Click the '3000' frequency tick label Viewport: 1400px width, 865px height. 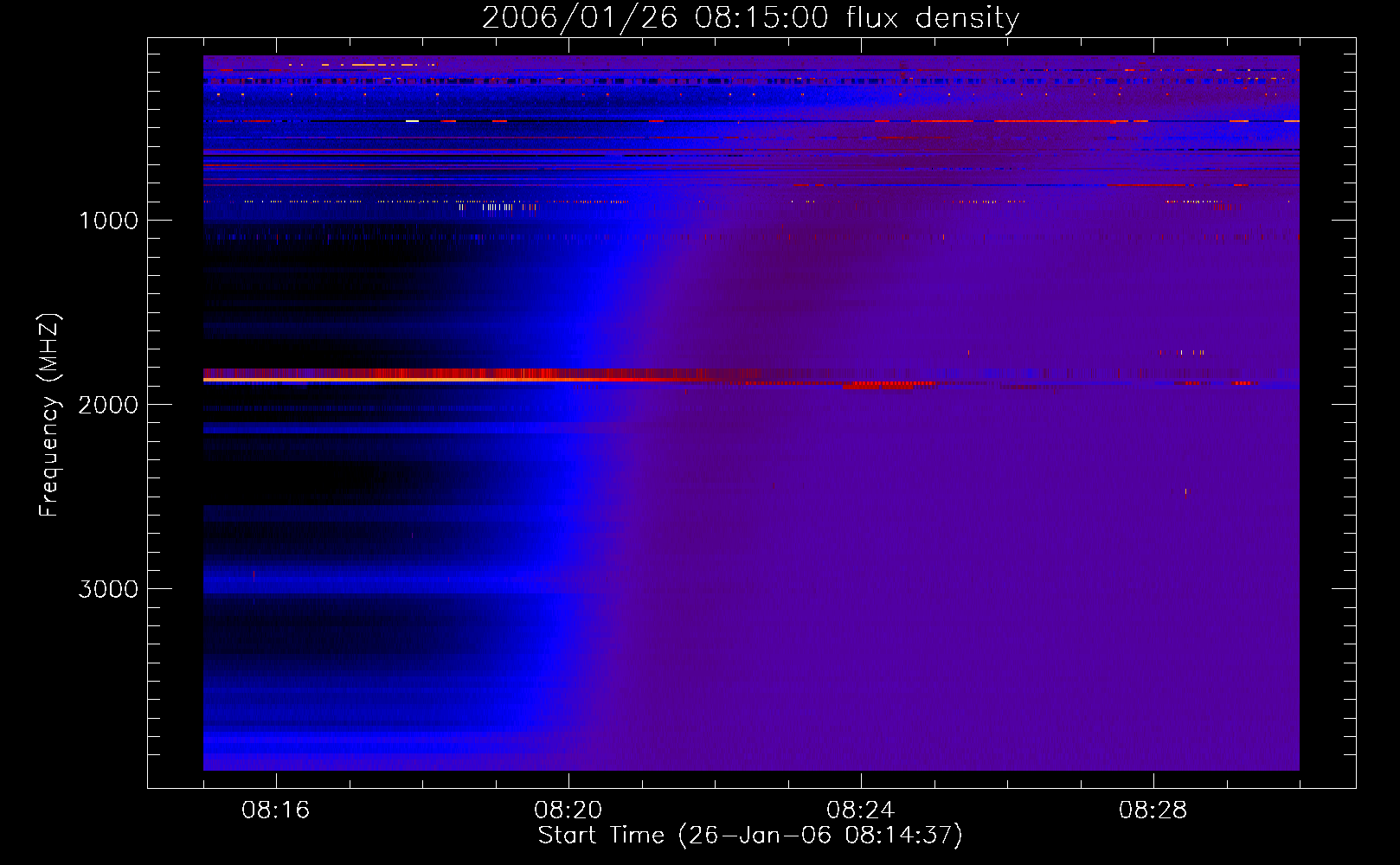coord(108,589)
